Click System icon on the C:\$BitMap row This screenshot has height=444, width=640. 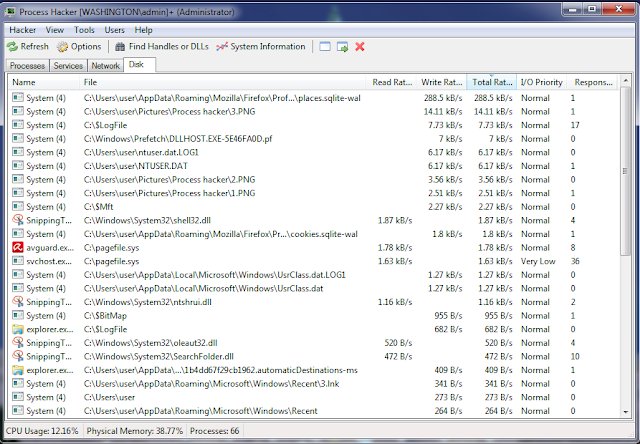pos(18,315)
